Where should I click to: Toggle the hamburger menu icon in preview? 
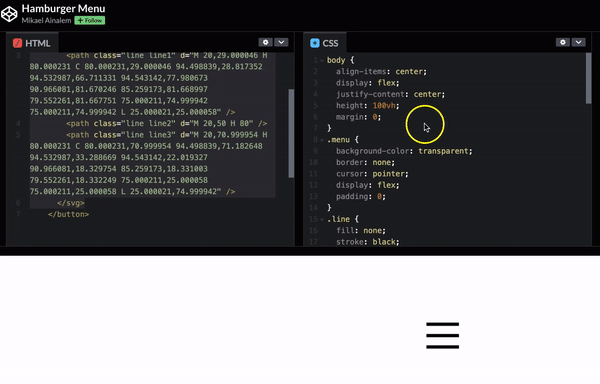[443, 335]
